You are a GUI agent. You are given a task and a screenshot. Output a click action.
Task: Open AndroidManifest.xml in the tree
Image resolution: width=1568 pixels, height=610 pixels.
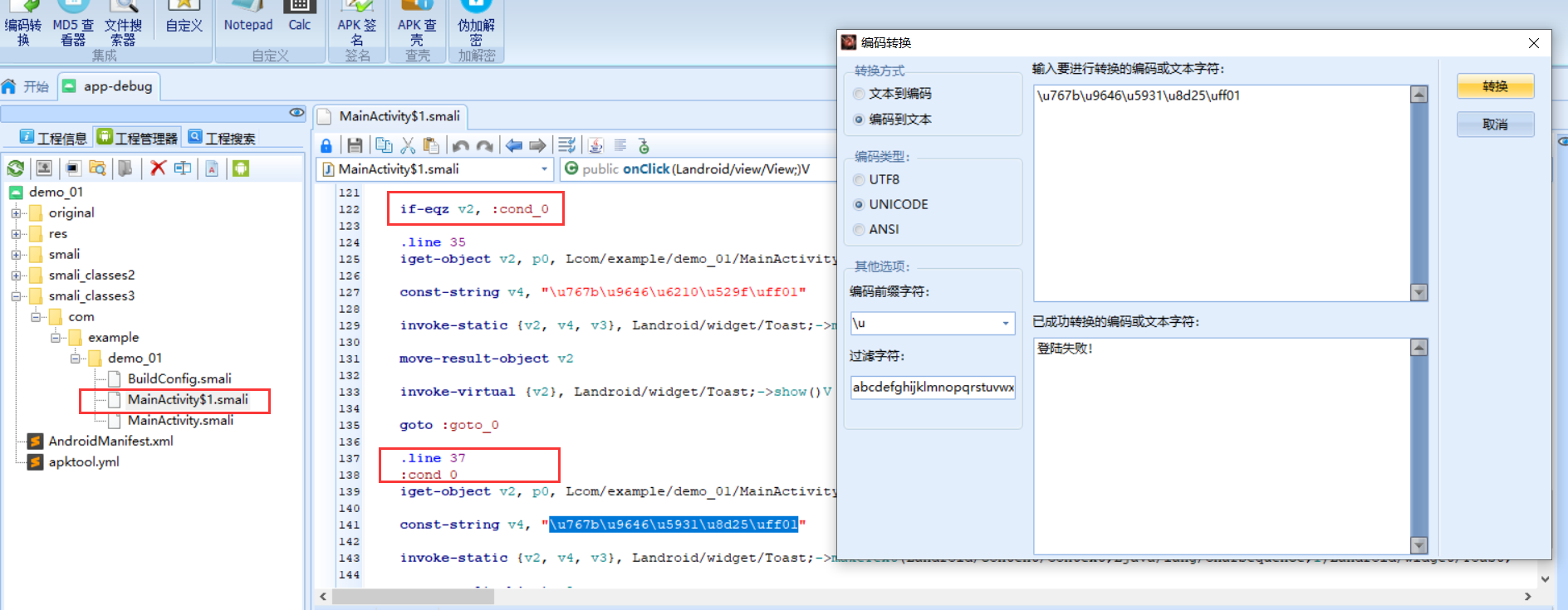click(x=110, y=442)
